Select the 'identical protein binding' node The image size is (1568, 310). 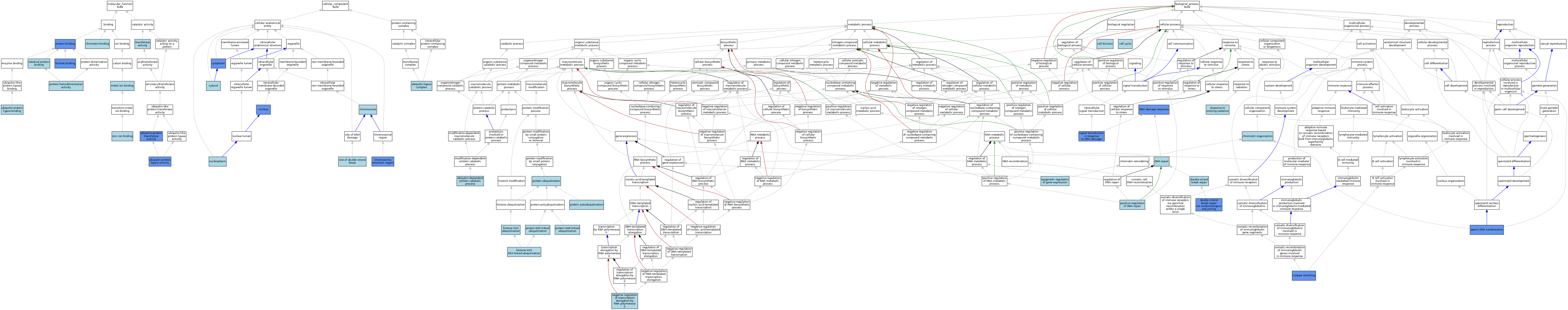coord(39,63)
